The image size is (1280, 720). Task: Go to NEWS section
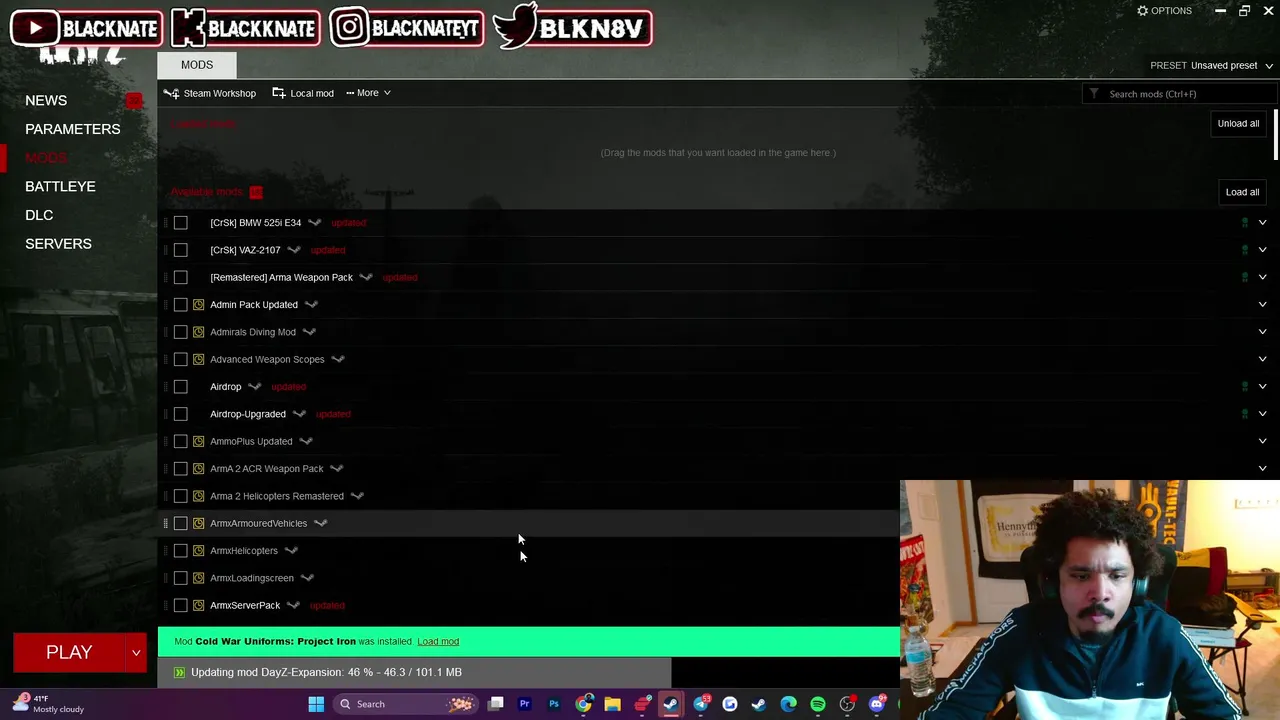click(x=46, y=100)
